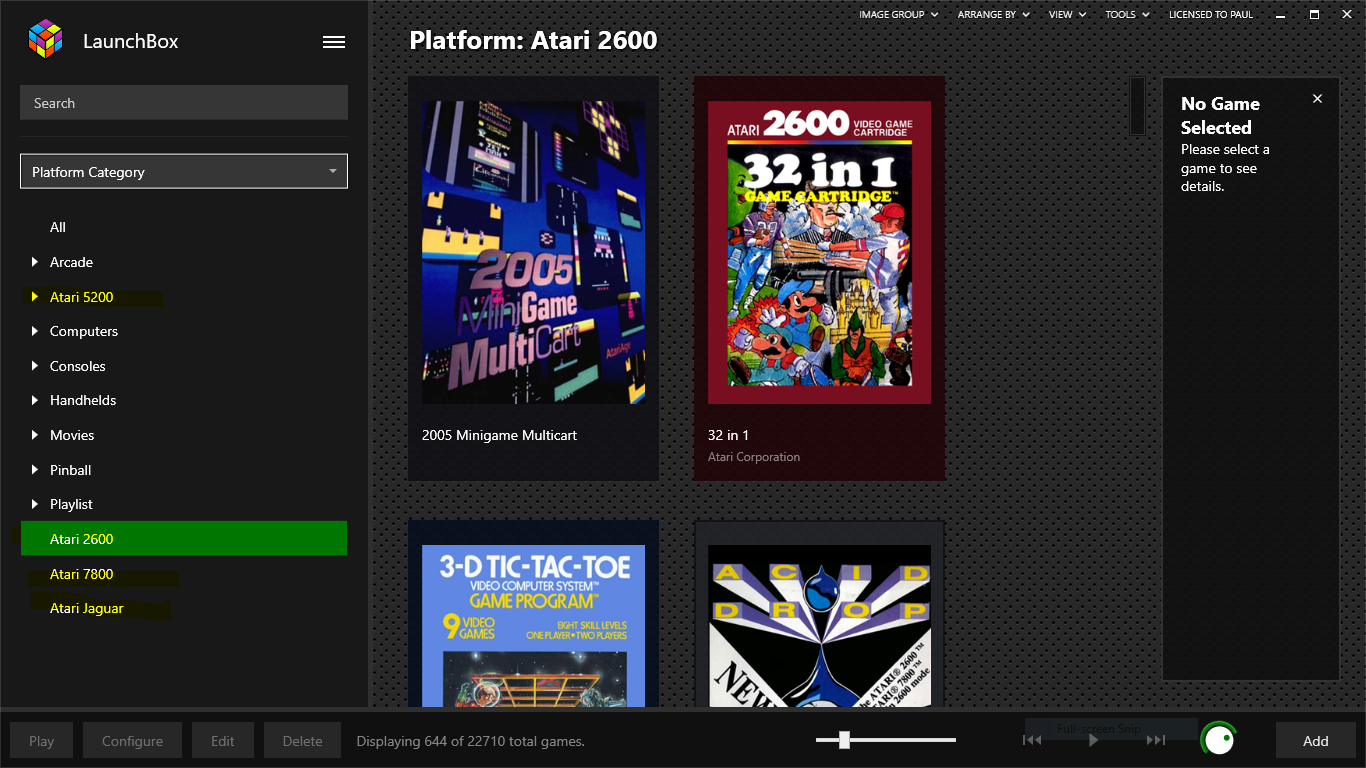Select the Acid Drop box art
Image resolution: width=1366 pixels, height=768 pixels.
819,626
